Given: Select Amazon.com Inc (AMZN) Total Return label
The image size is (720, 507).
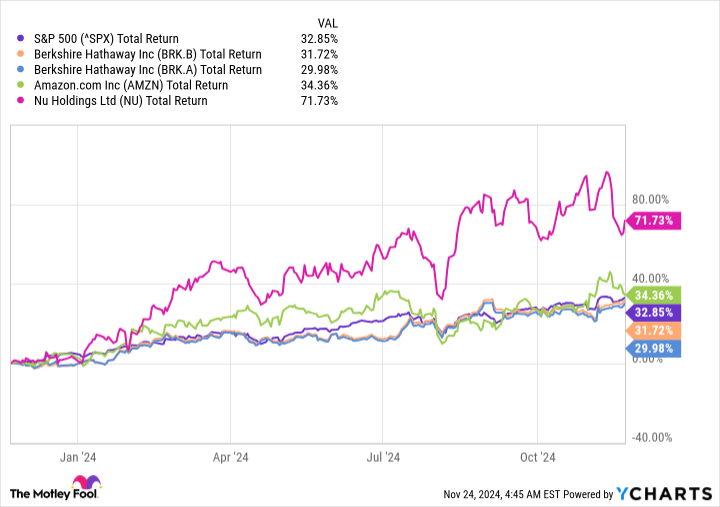Looking at the screenshot, I should click(131, 85).
